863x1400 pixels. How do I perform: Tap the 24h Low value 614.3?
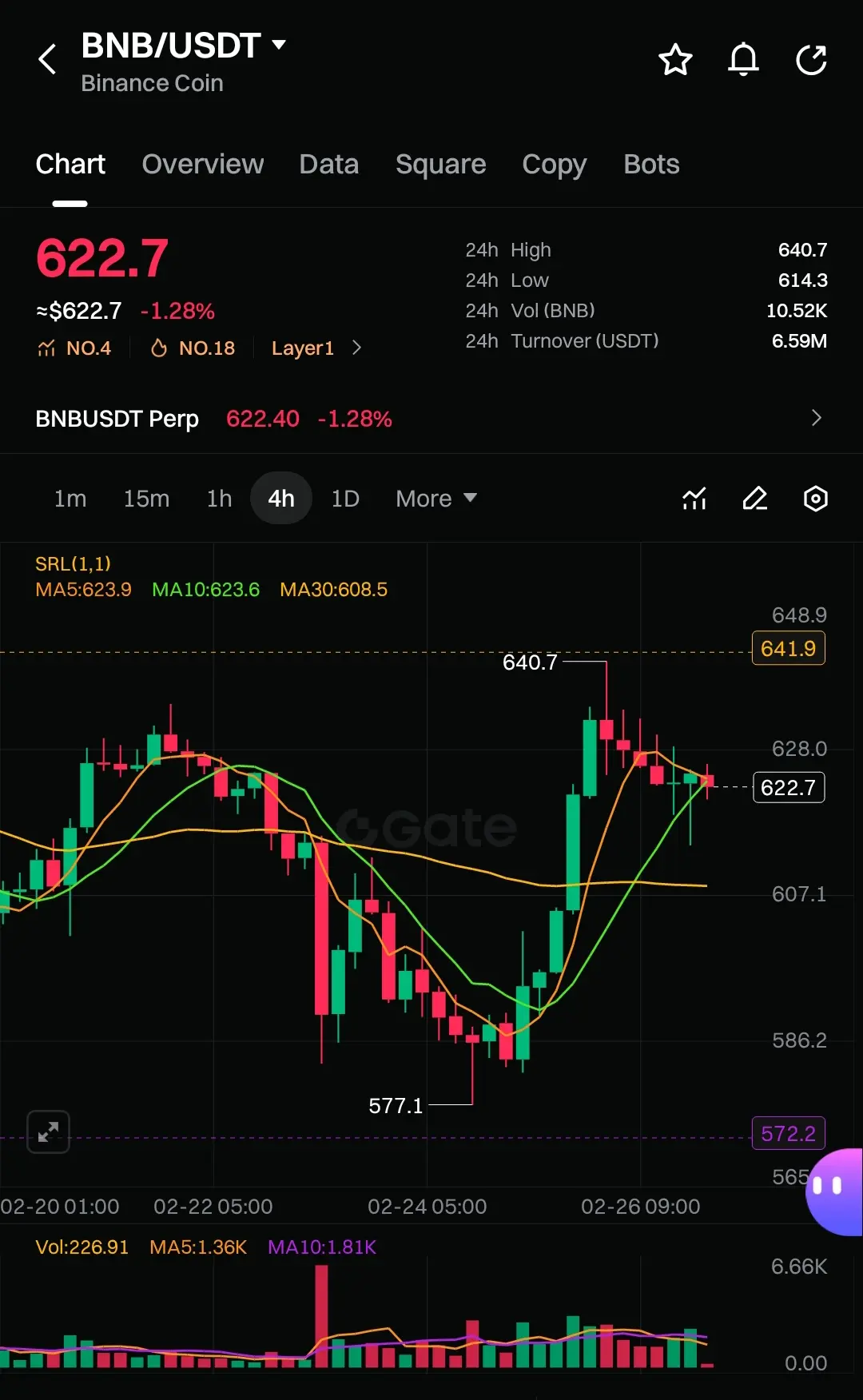pos(803,280)
